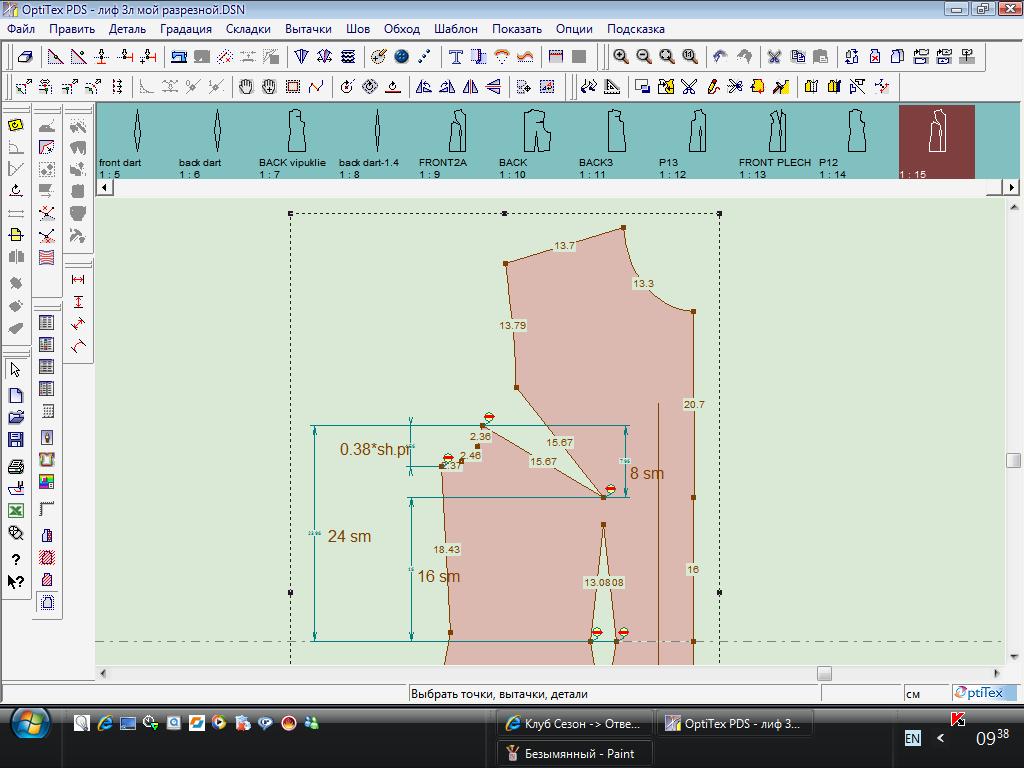1024x768 pixels.
Task: Select the Text tool in toolbar
Action: point(456,57)
